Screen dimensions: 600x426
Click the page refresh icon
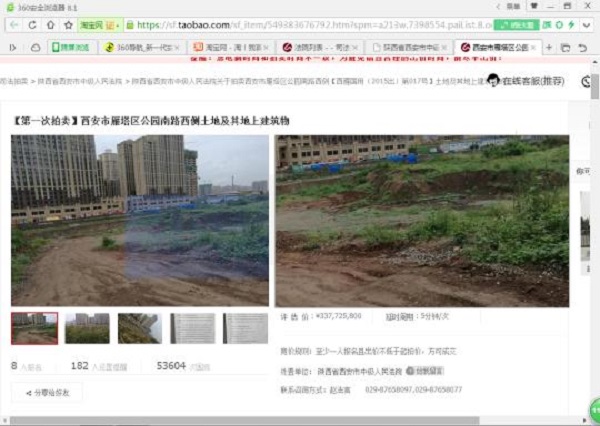point(31,24)
